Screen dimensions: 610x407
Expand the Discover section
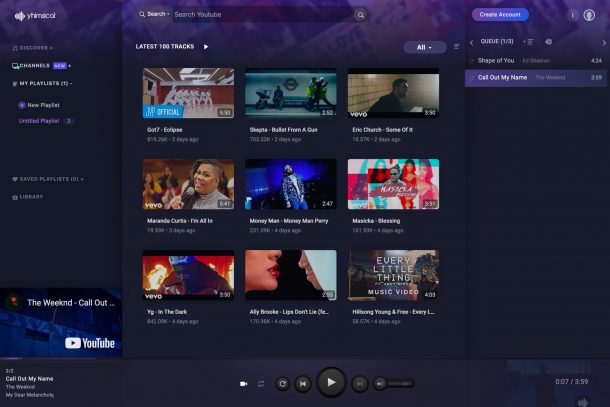point(32,48)
